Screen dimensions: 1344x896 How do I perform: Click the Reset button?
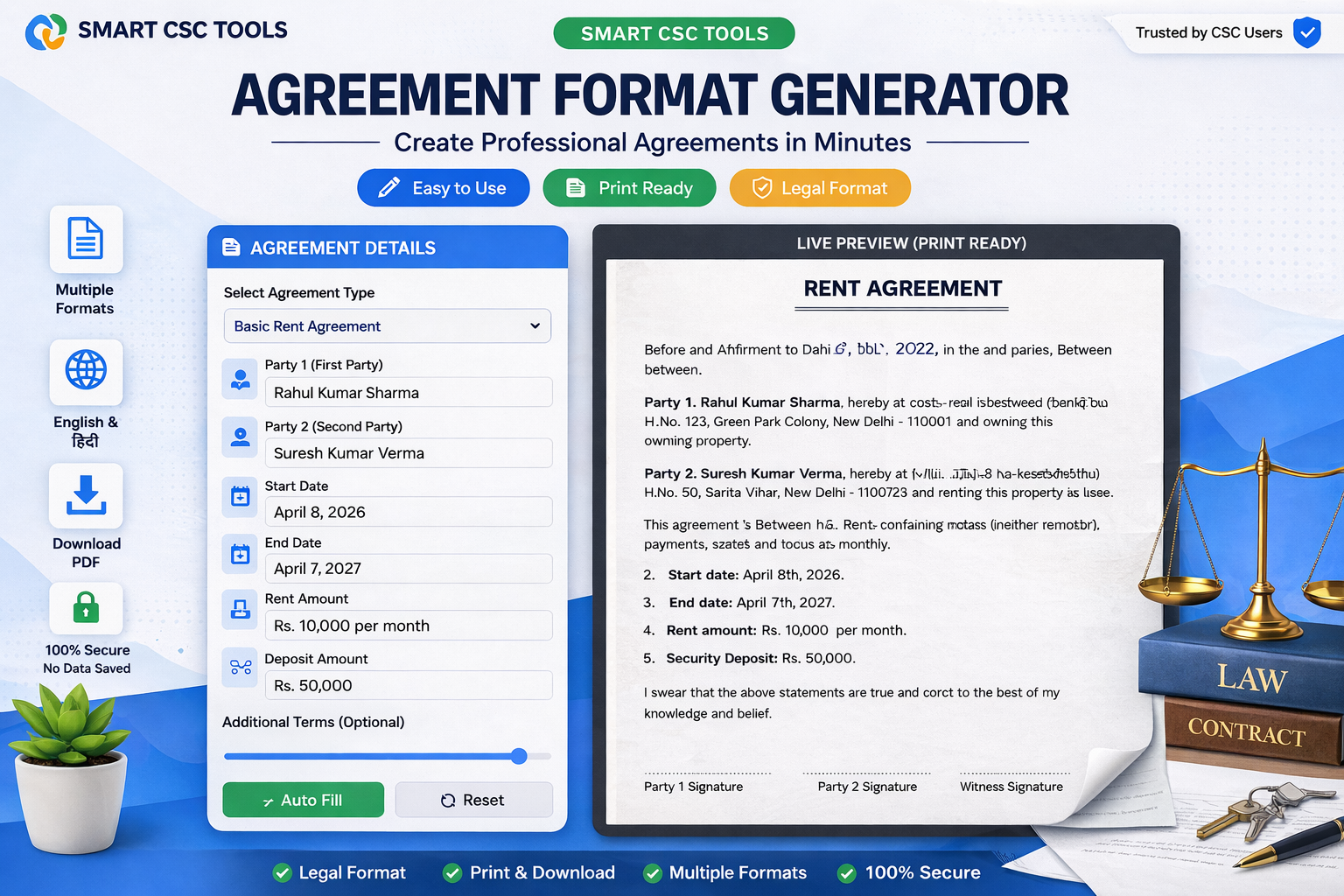click(473, 799)
